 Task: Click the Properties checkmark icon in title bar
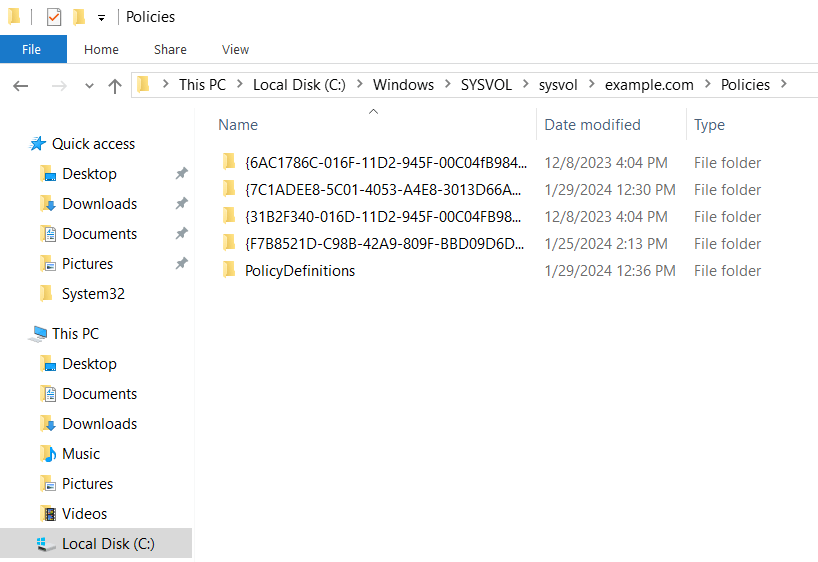[x=54, y=17]
